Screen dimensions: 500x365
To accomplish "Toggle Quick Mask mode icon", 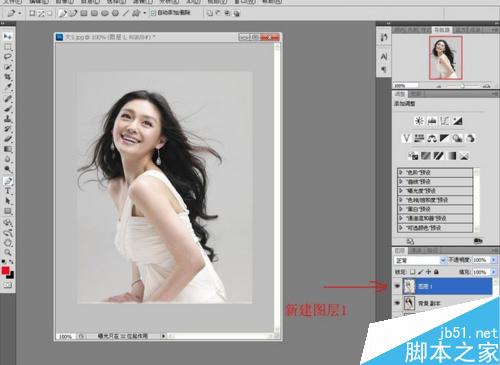I will [x=7, y=285].
